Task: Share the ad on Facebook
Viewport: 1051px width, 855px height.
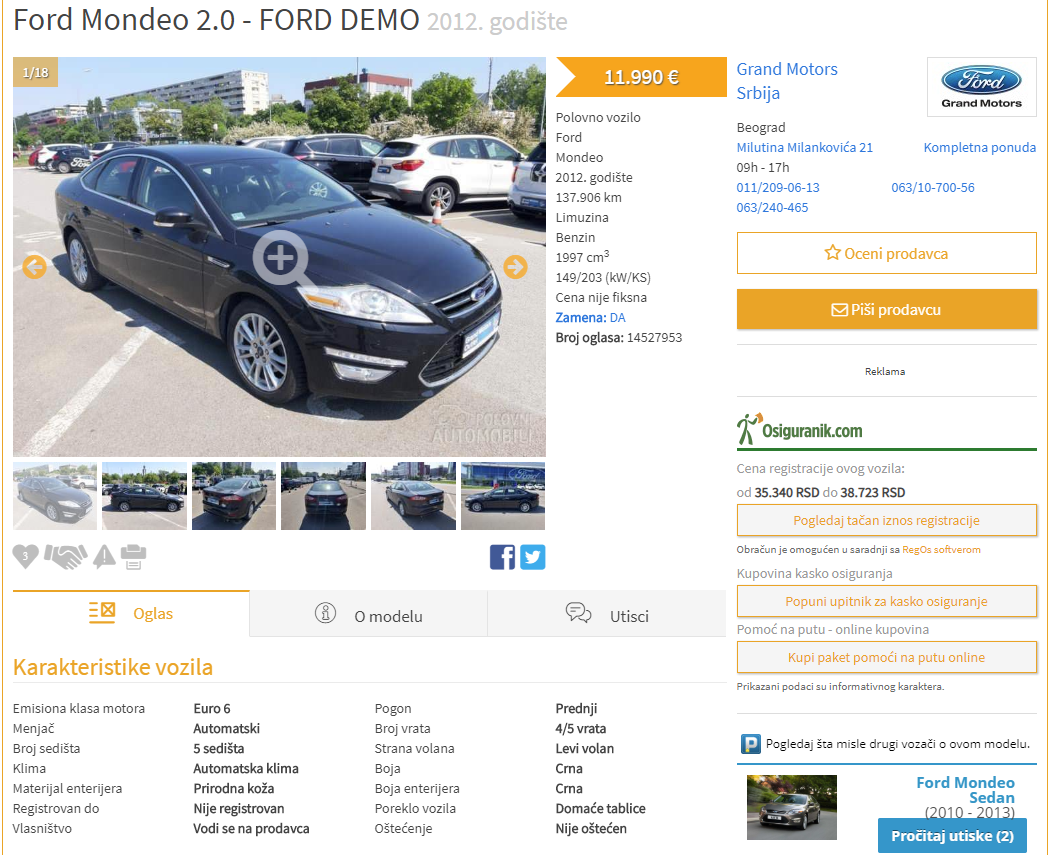Action: pos(502,557)
